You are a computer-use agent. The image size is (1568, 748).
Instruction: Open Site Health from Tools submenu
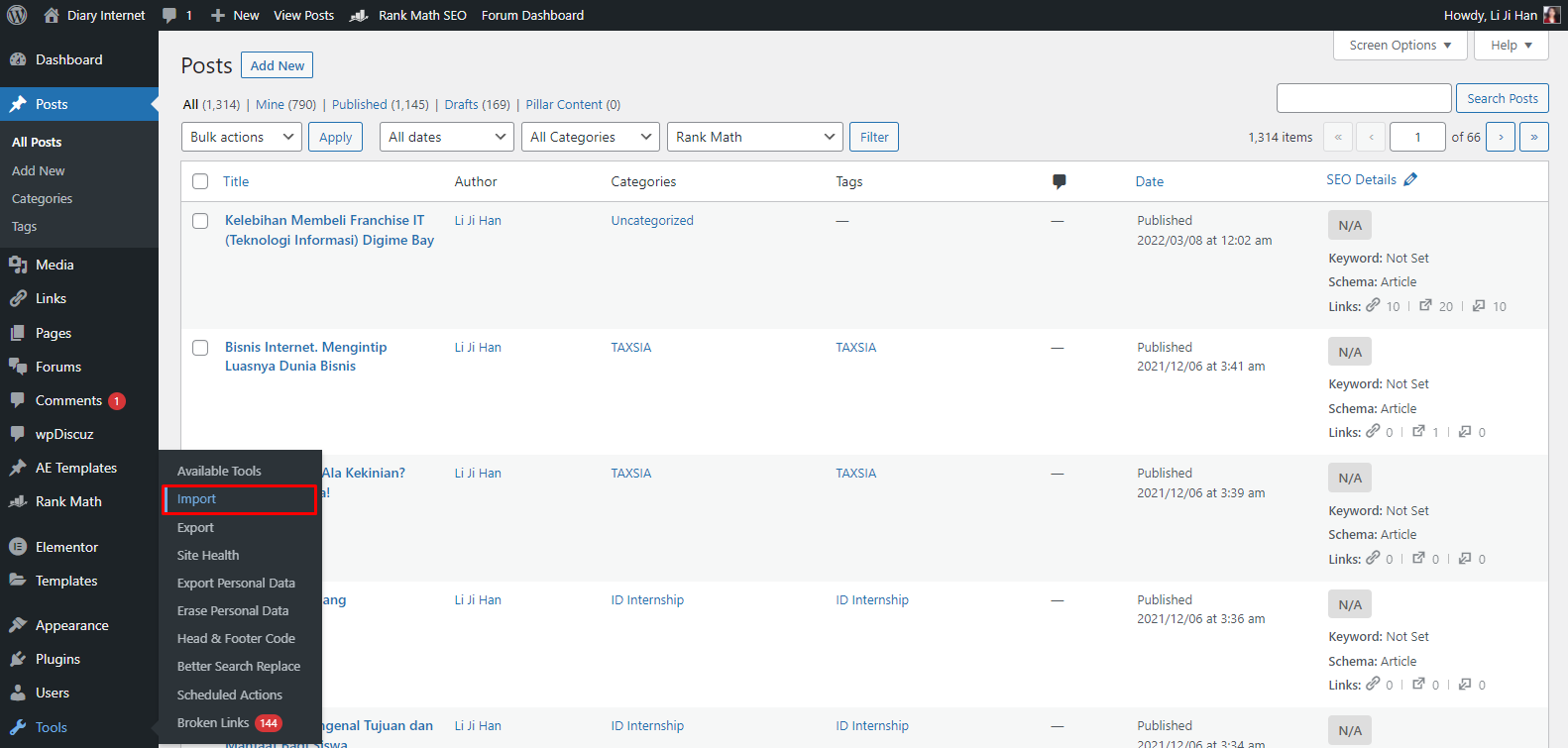(208, 555)
